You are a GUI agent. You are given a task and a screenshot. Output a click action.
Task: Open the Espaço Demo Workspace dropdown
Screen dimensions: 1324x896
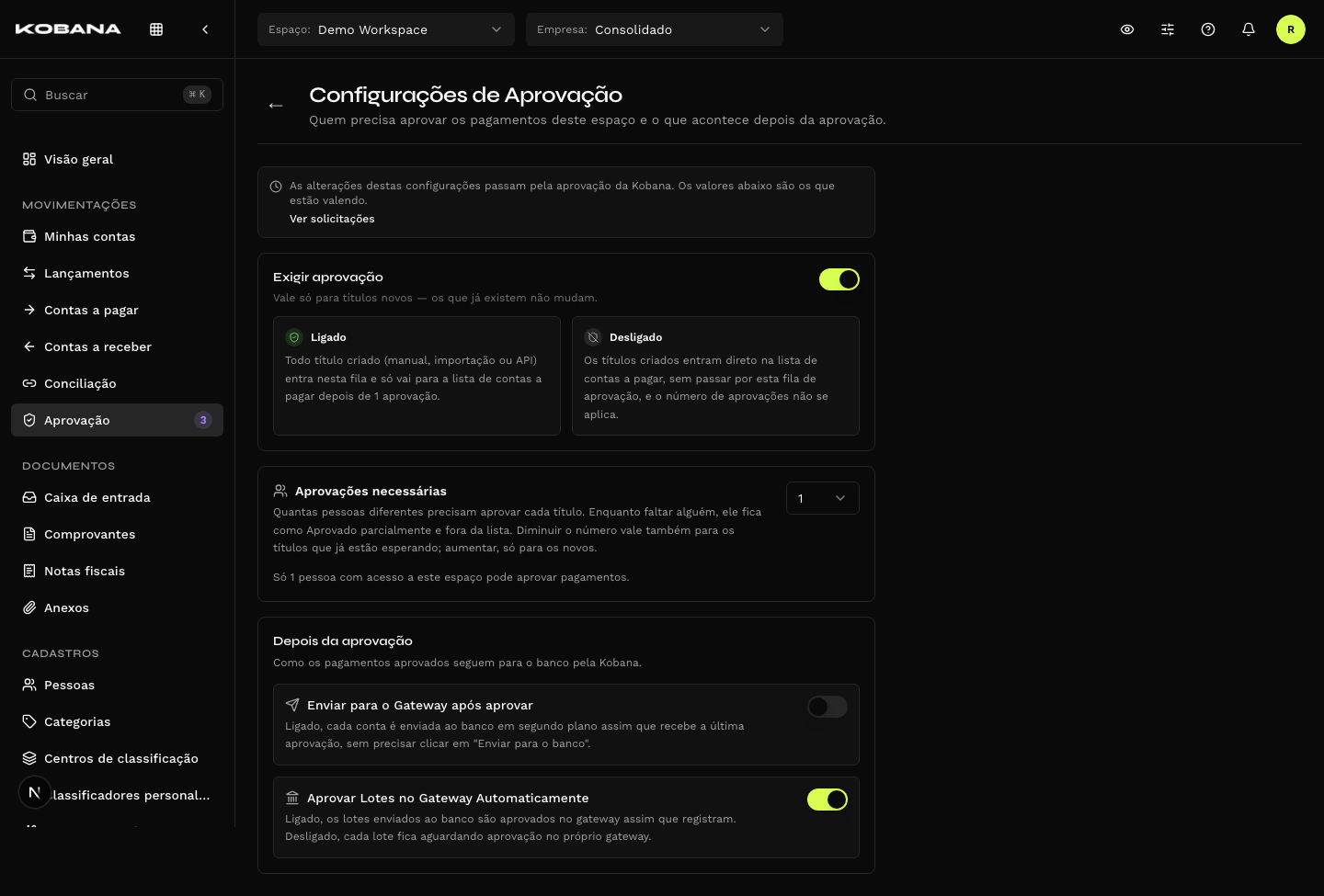click(386, 29)
